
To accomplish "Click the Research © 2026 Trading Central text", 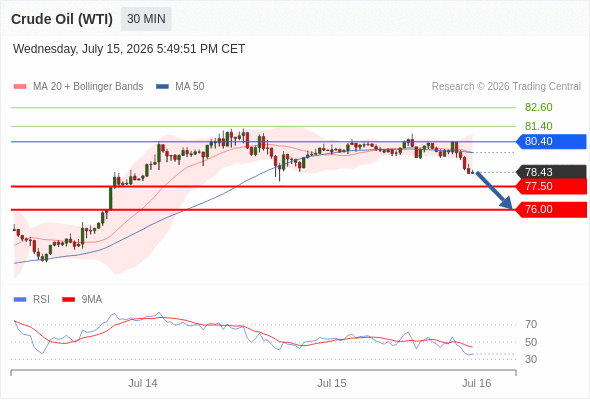I will point(506,87).
